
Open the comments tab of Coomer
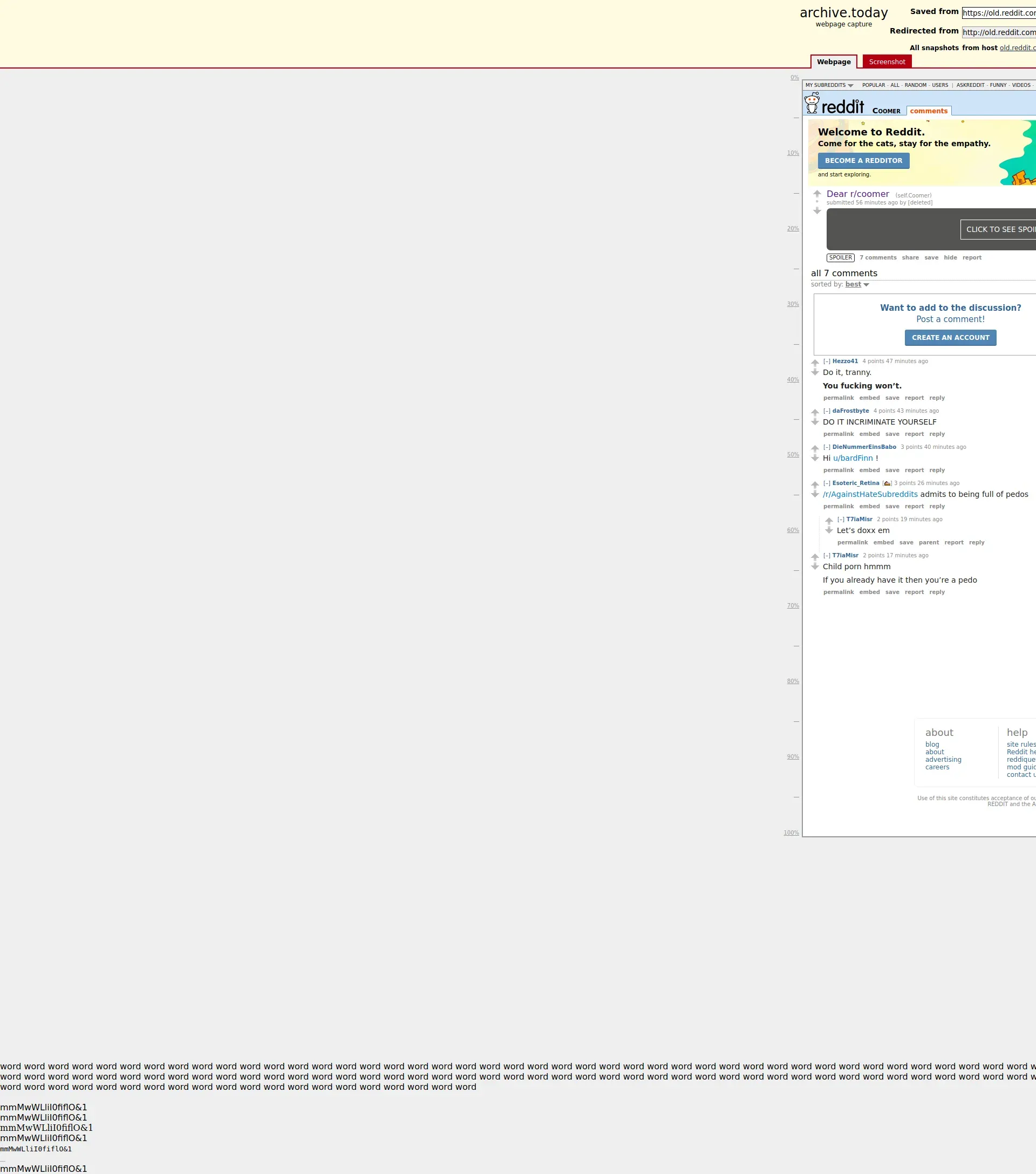[x=928, y=111]
